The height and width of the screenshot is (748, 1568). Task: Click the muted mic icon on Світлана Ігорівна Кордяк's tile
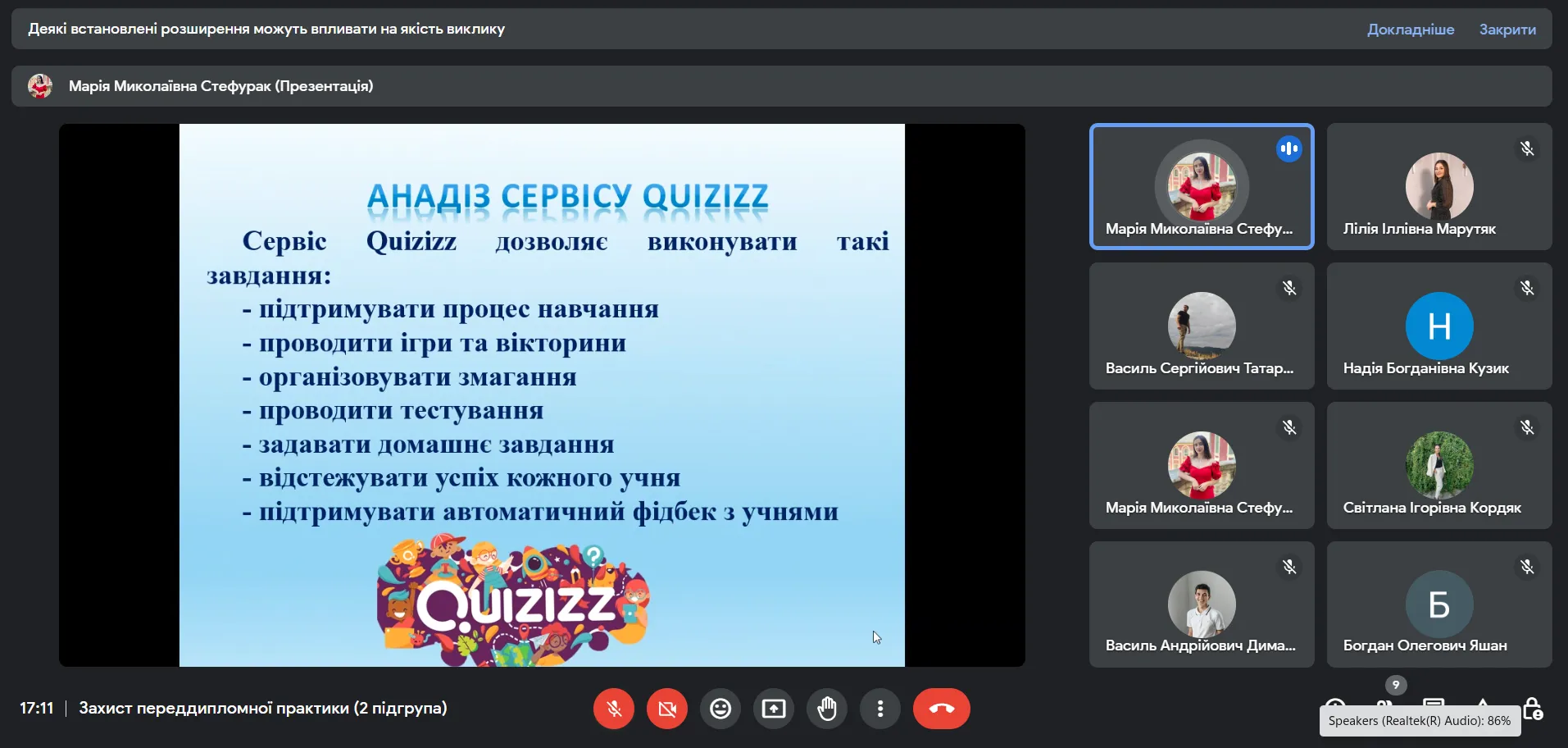pos(1526,427)
